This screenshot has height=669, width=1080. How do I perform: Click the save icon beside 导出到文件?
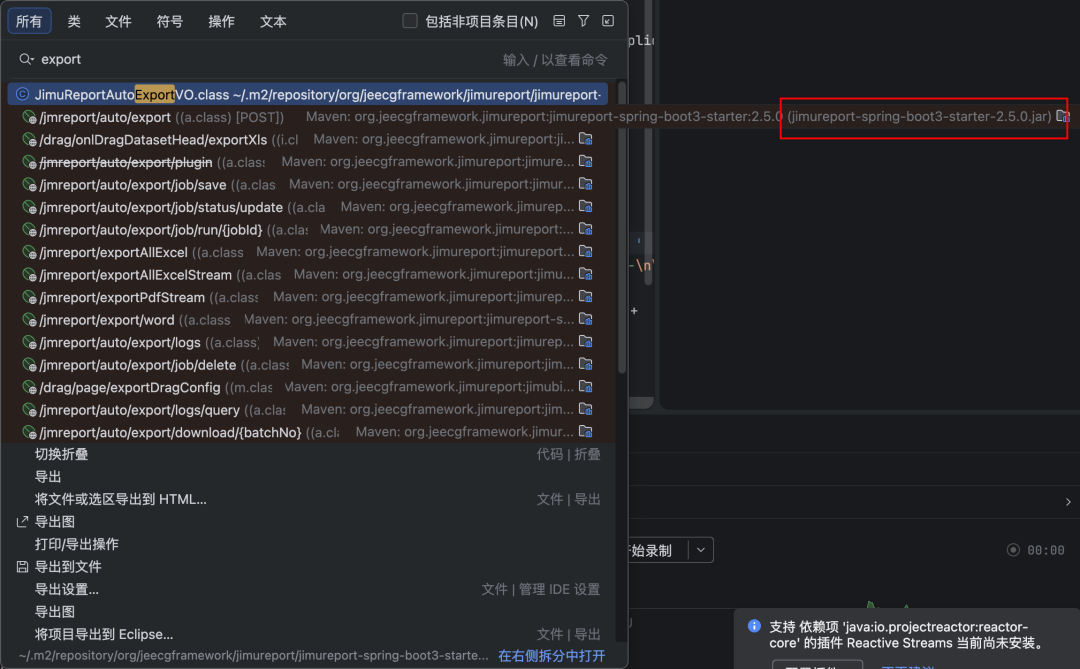click(23, 567)
